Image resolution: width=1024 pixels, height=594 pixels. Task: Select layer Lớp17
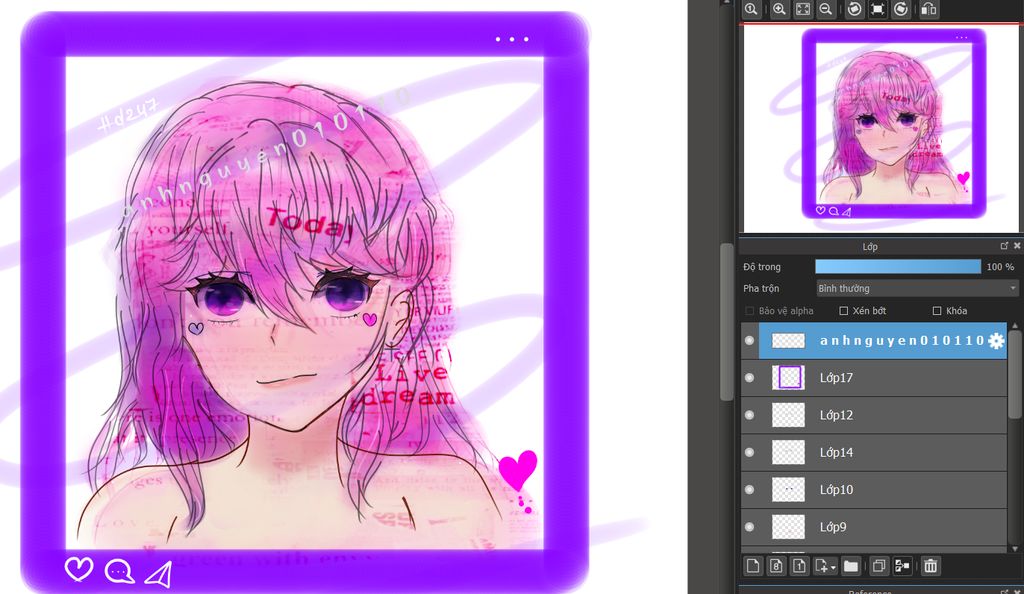(882, 377)
